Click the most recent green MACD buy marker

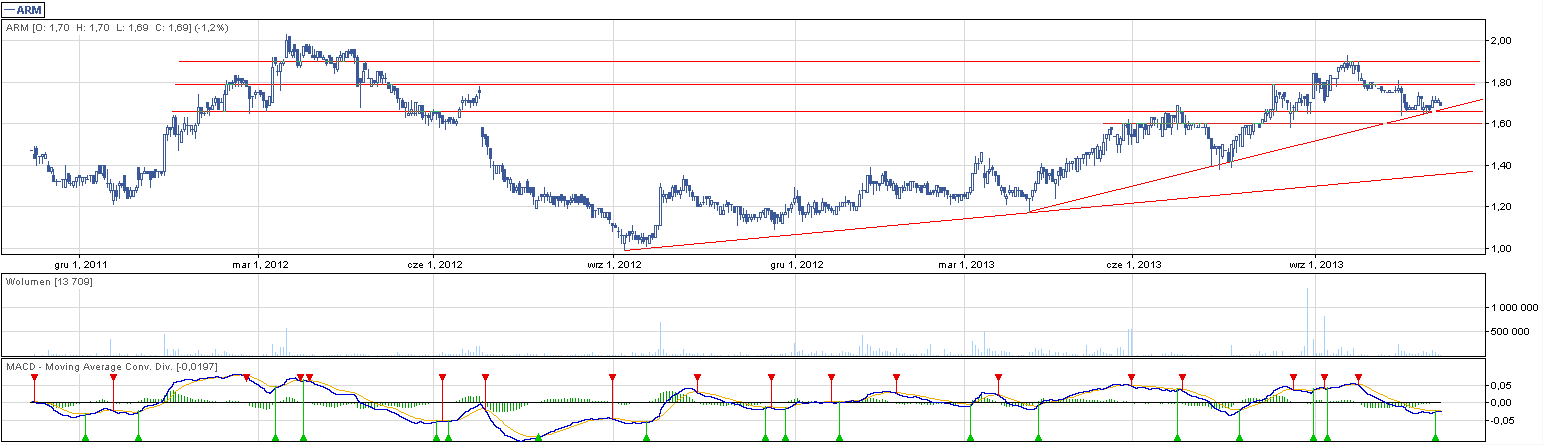pos(1435,437)
